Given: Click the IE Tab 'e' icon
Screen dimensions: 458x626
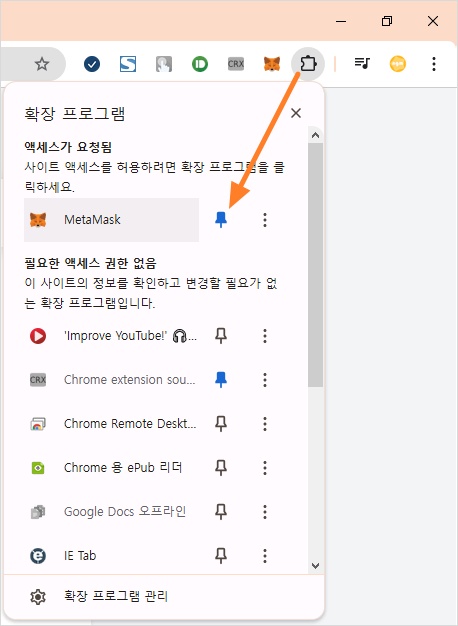Looking at the screenshot, I should pyautogui.click(x=38, y=555).
